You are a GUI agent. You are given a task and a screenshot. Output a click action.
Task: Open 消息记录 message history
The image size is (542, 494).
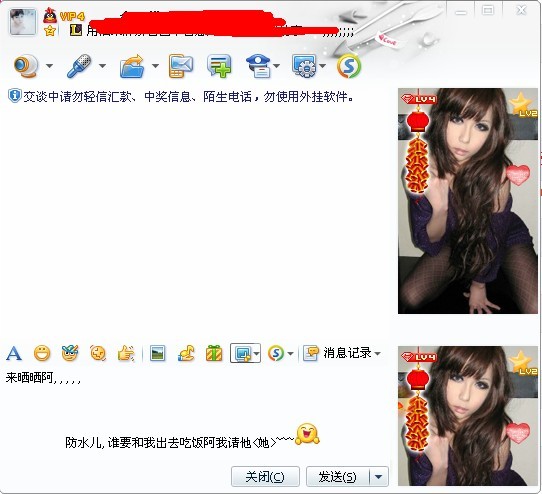[x=342, y=353]
